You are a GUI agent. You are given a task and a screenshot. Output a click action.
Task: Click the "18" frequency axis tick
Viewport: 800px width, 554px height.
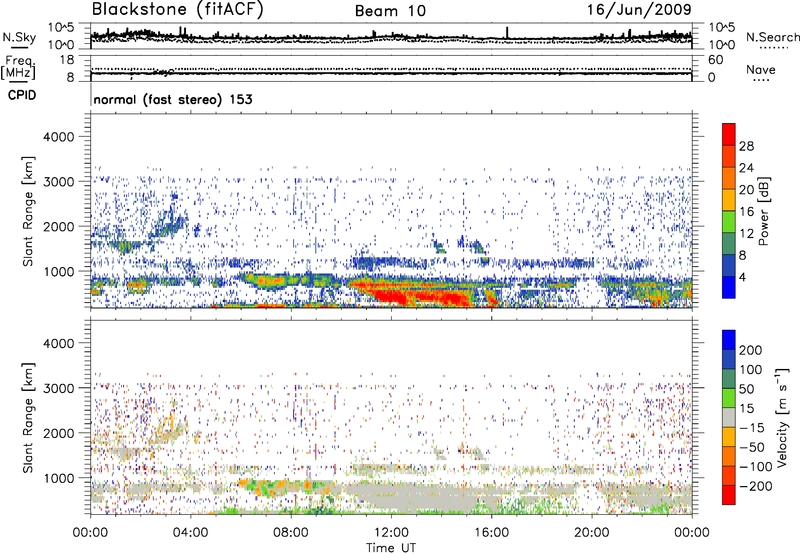coord(66,60)
